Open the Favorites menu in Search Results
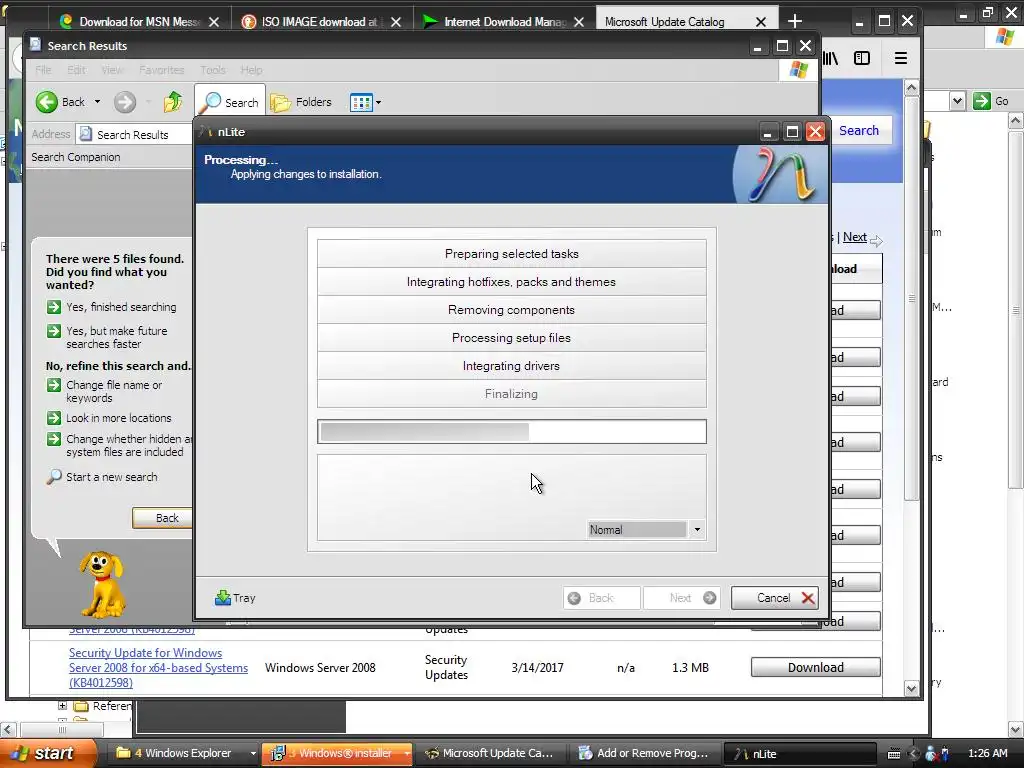 tap(161, 70)
